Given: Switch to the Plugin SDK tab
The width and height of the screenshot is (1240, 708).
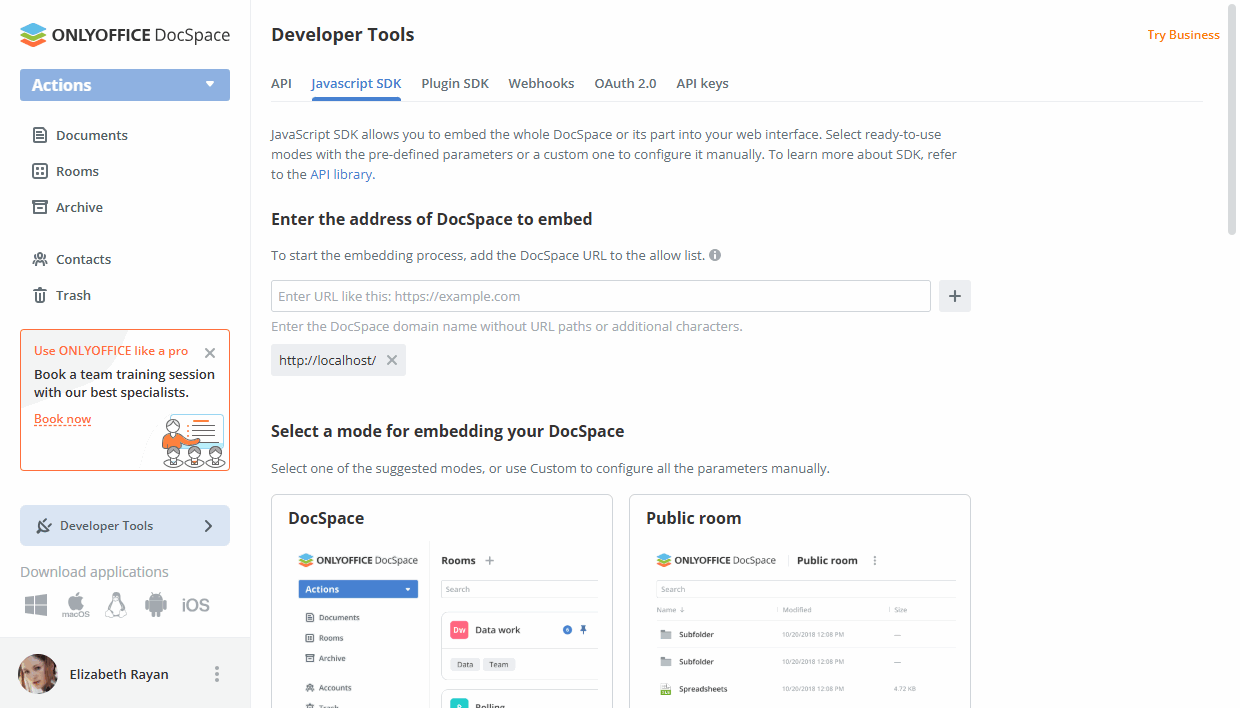Looking at the screenshot, I should pos(455,84).
